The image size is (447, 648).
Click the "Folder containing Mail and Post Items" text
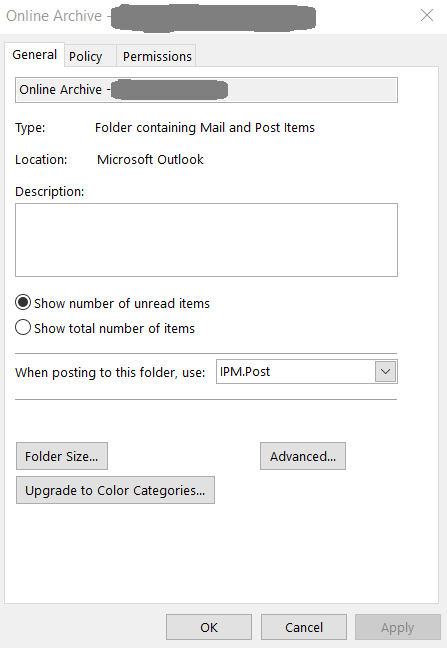[x=205, y=128]
